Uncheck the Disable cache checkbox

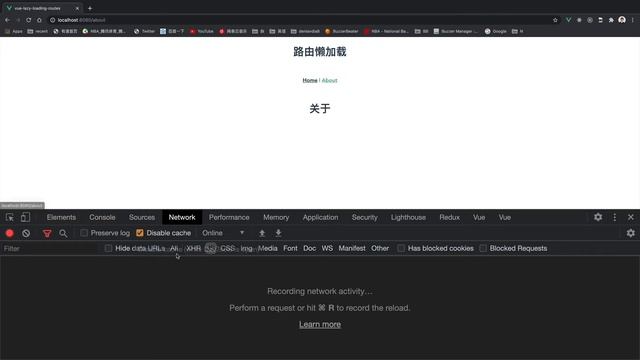tap(140, 233)
